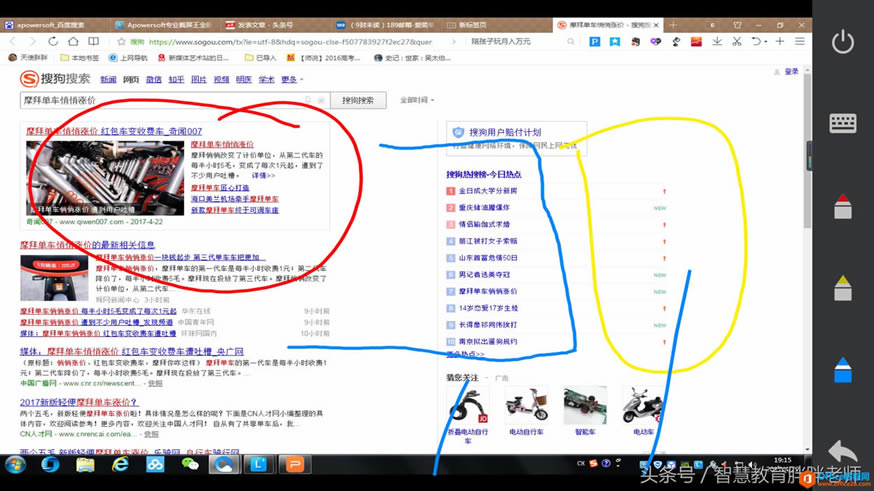874x491 pixels.
Task: Open a new tab with the plus button
Action: point(673,25)
